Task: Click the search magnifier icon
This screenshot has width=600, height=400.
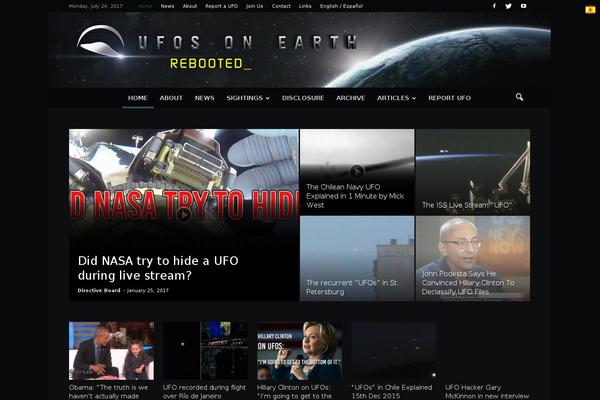Action: click(x=519, y=97)
